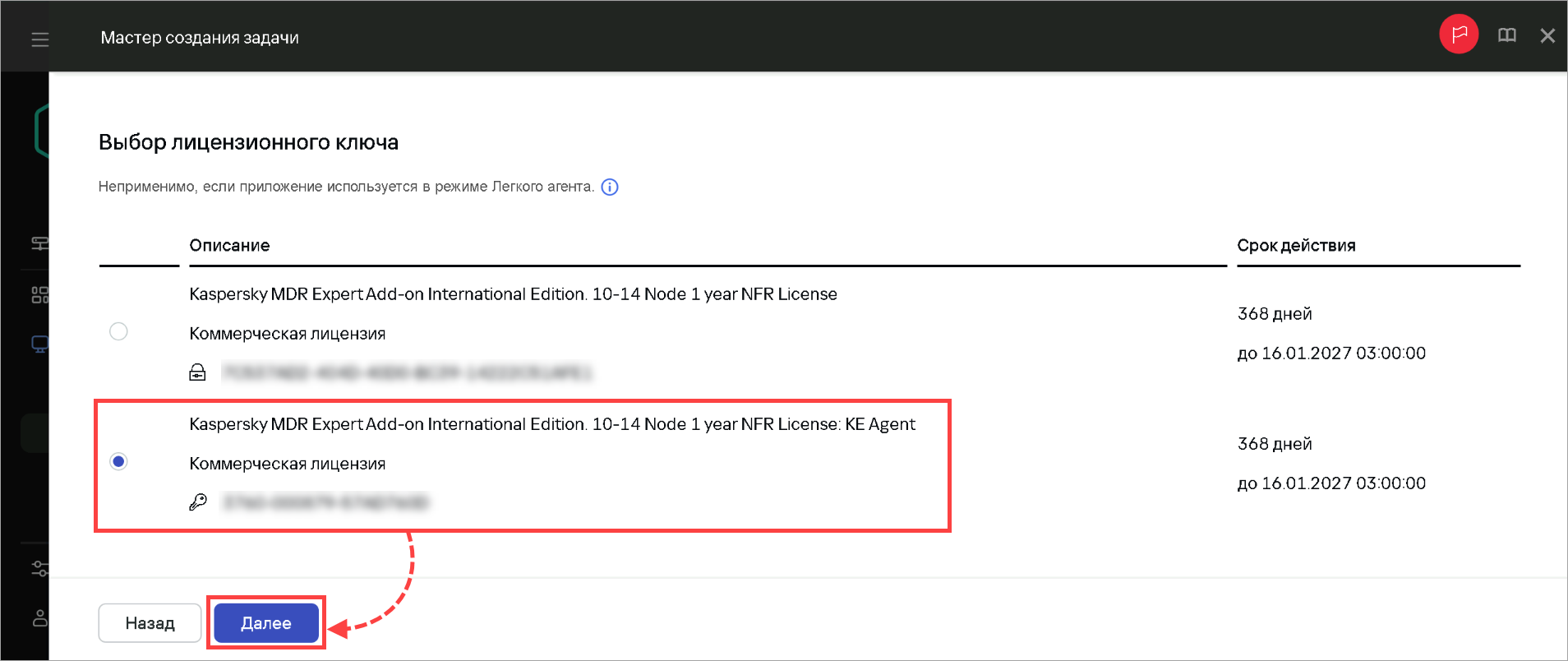The height and width of the screenshot is (661, 1568).
Task: Click the info icon beside Light Agent note
Action: tap(610, 187)
